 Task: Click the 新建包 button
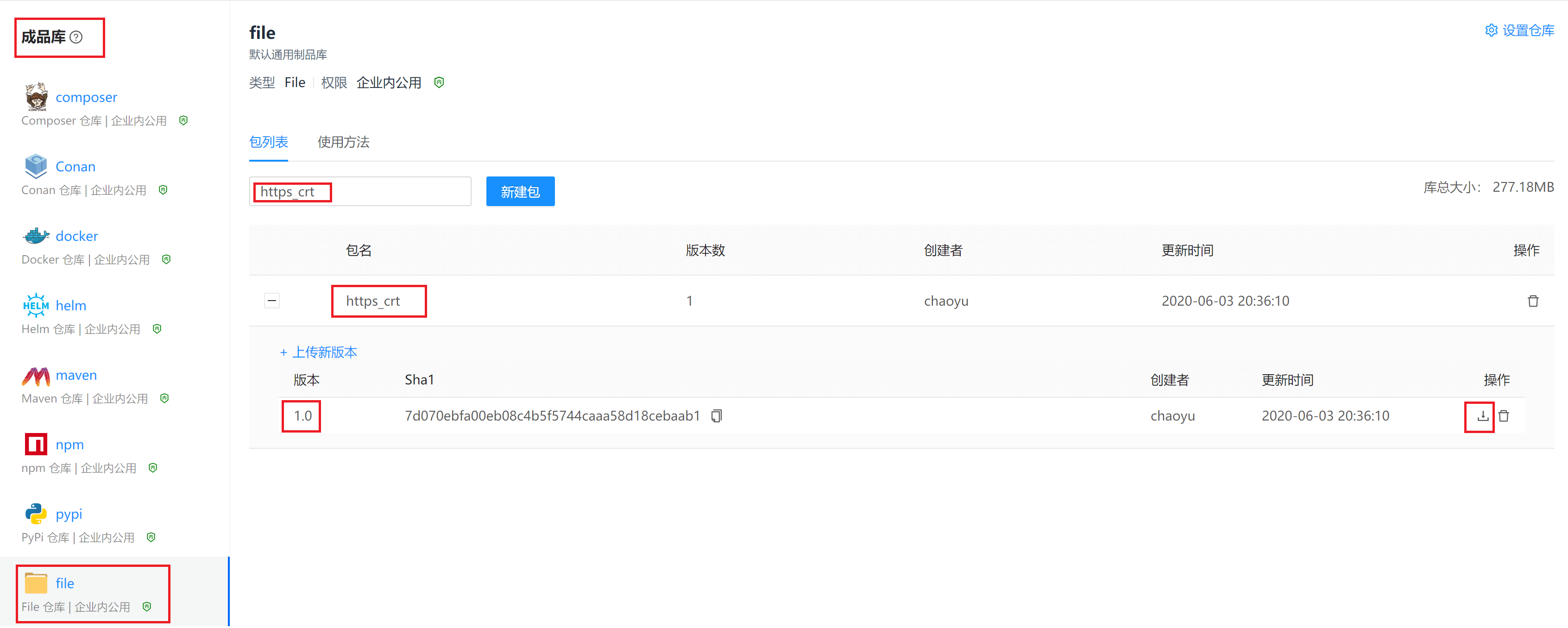coord(520,191)
